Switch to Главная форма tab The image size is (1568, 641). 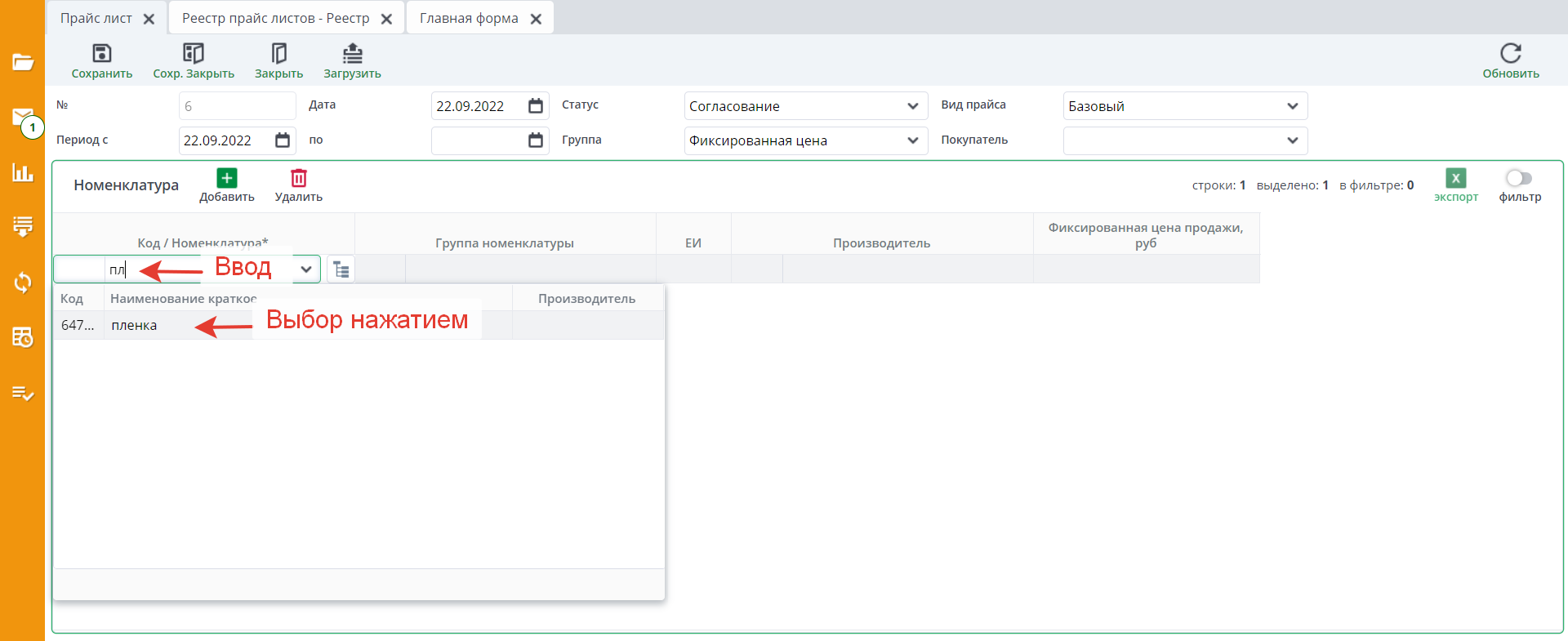point(469,18)
